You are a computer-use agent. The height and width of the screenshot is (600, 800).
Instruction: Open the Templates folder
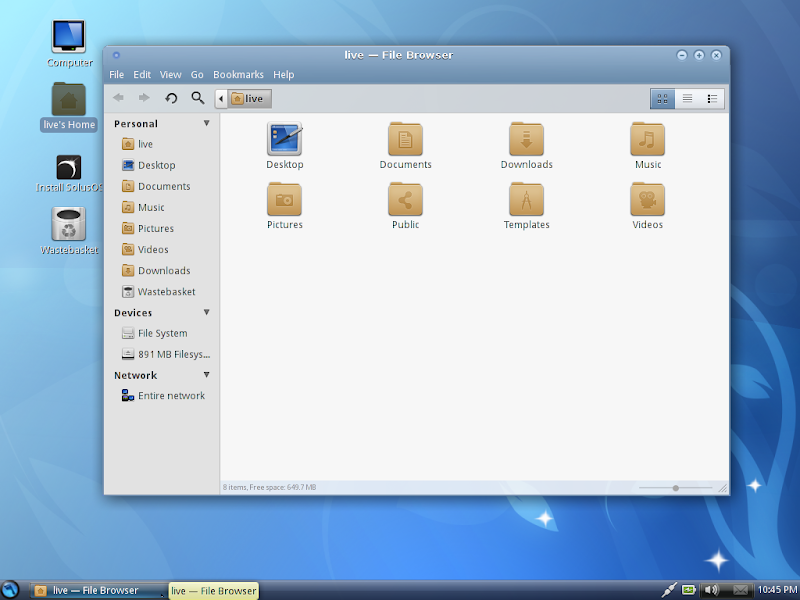click(526, 200)
